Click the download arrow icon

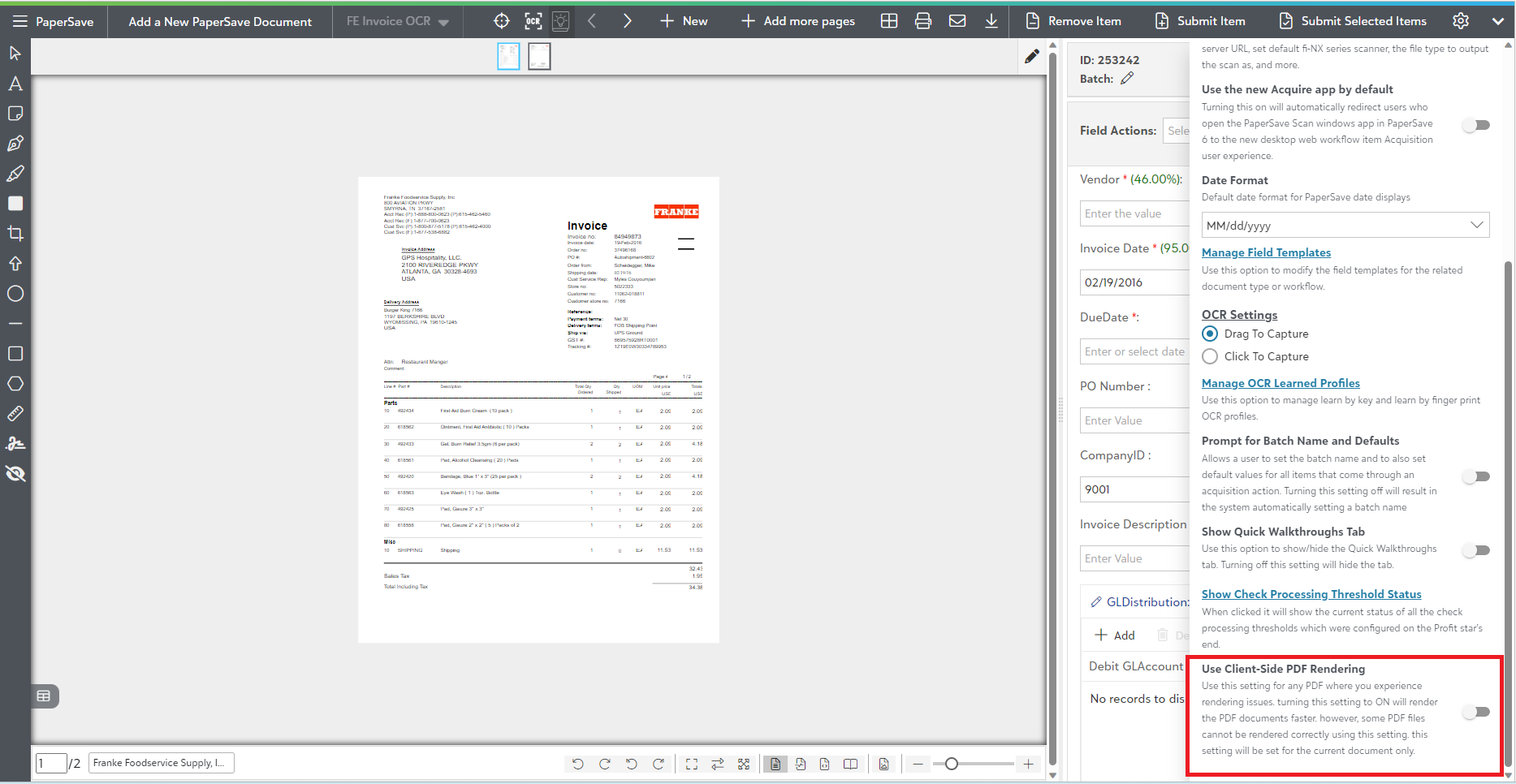(x=991, y=21)
